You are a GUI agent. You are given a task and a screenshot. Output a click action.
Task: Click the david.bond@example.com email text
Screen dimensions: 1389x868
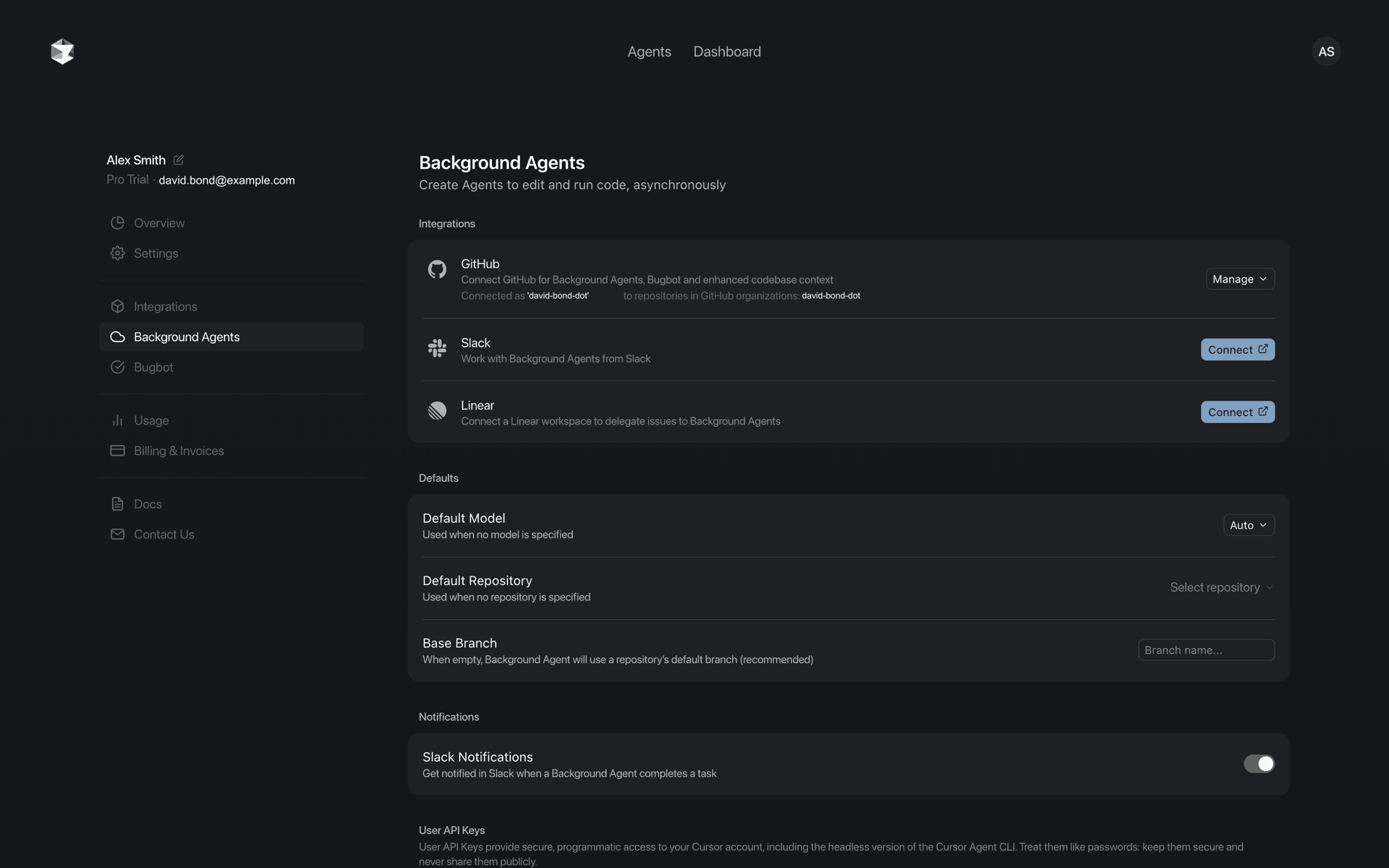[226, 180]
